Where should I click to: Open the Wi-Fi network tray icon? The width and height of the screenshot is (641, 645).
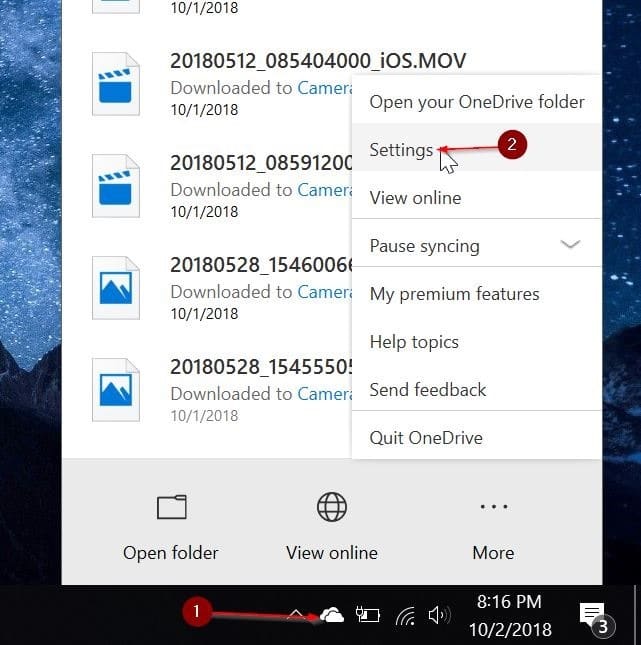[405, 616]
